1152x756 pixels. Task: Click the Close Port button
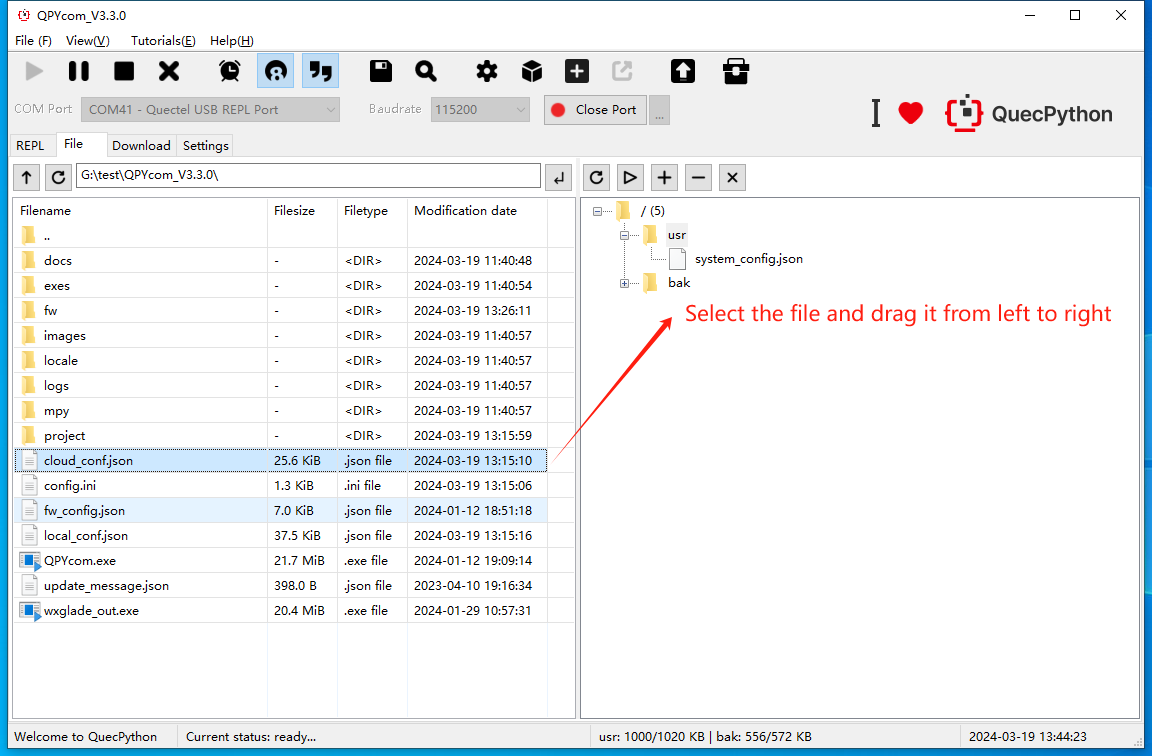(x=595, y=109)
